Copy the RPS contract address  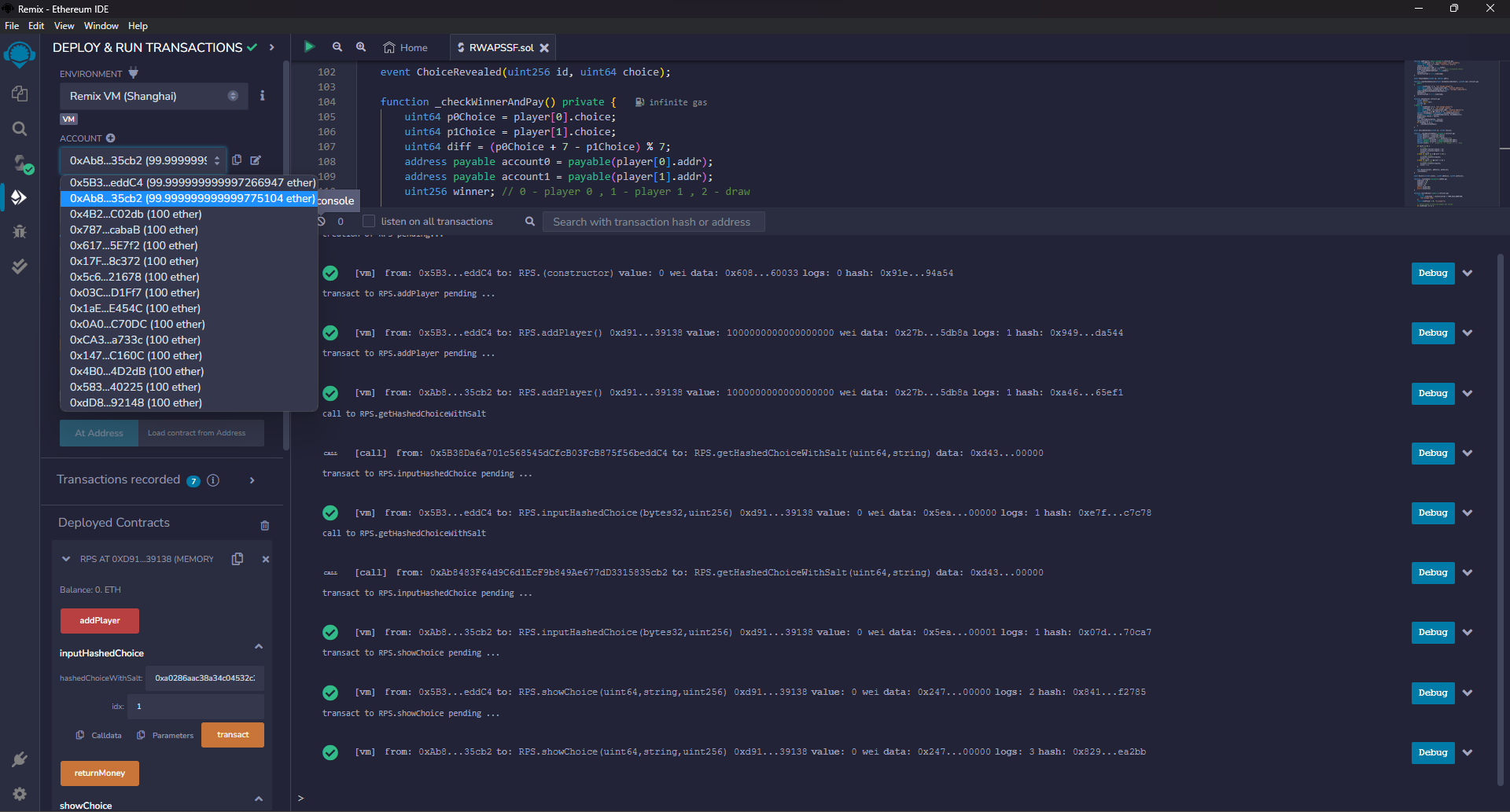pos(238,559)
